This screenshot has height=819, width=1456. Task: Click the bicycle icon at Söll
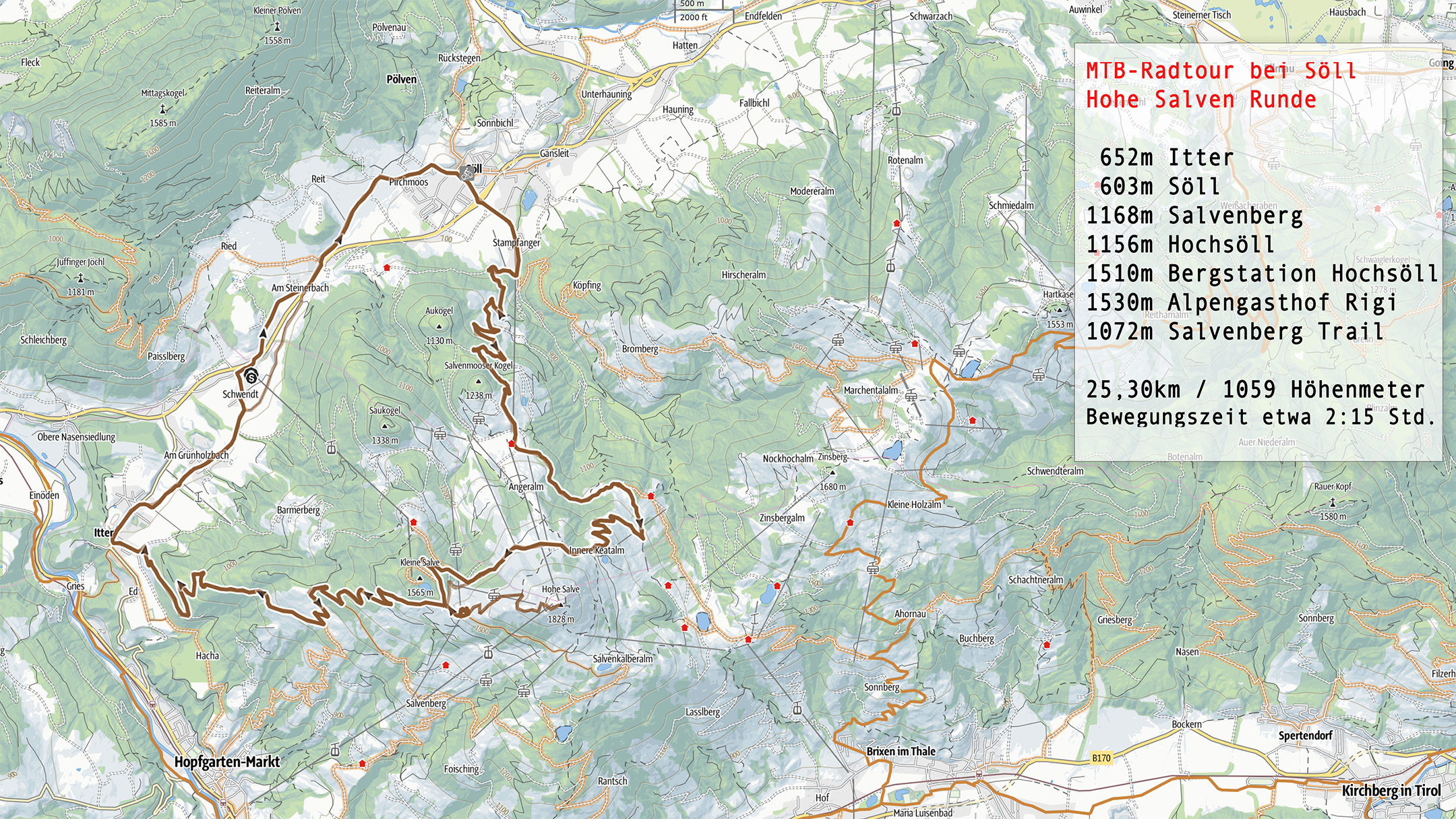point(466,173)
